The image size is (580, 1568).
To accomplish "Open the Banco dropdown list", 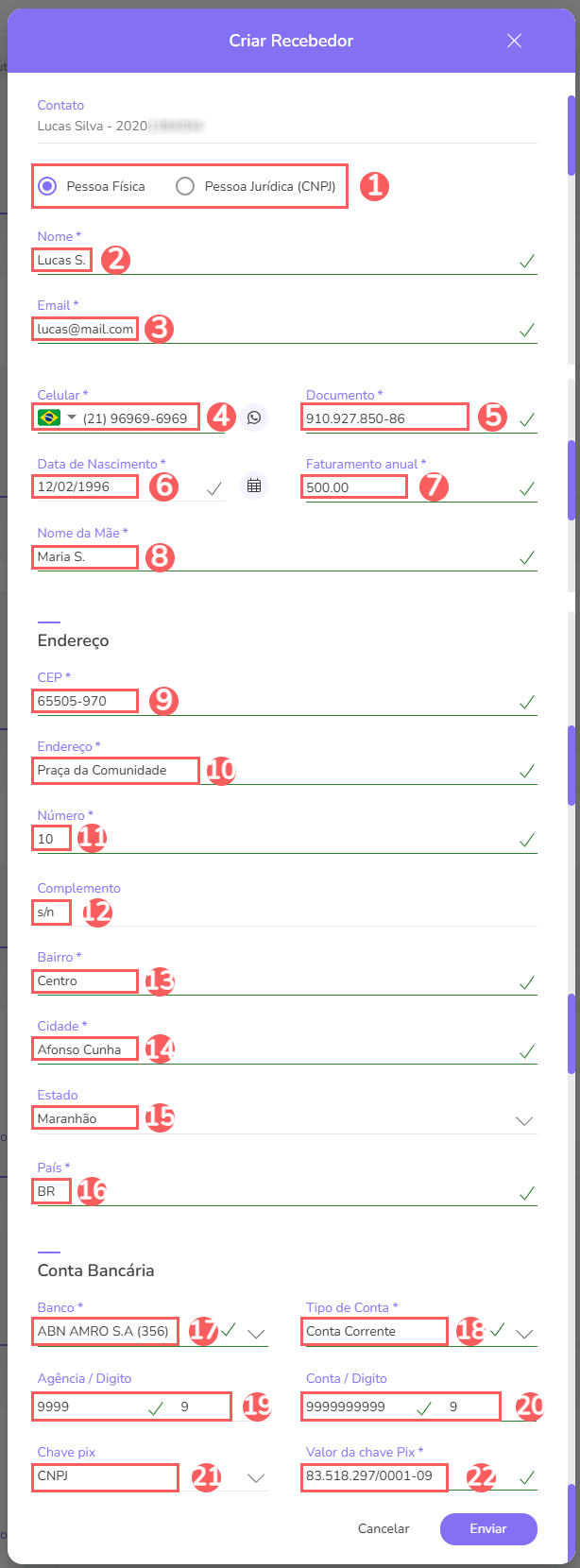I will (x=256, y=1334).
